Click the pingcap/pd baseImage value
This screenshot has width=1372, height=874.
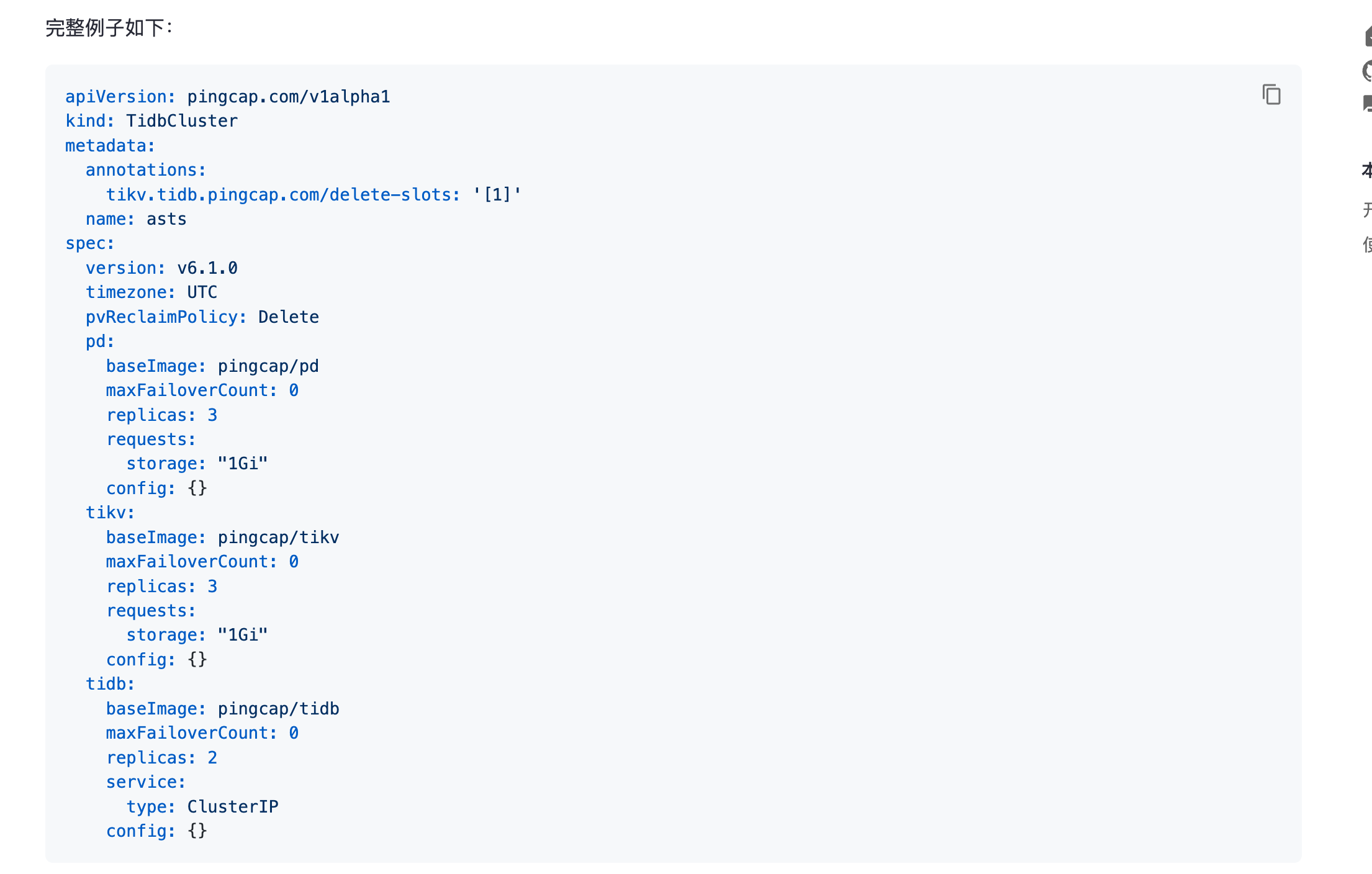click(268, 366)
